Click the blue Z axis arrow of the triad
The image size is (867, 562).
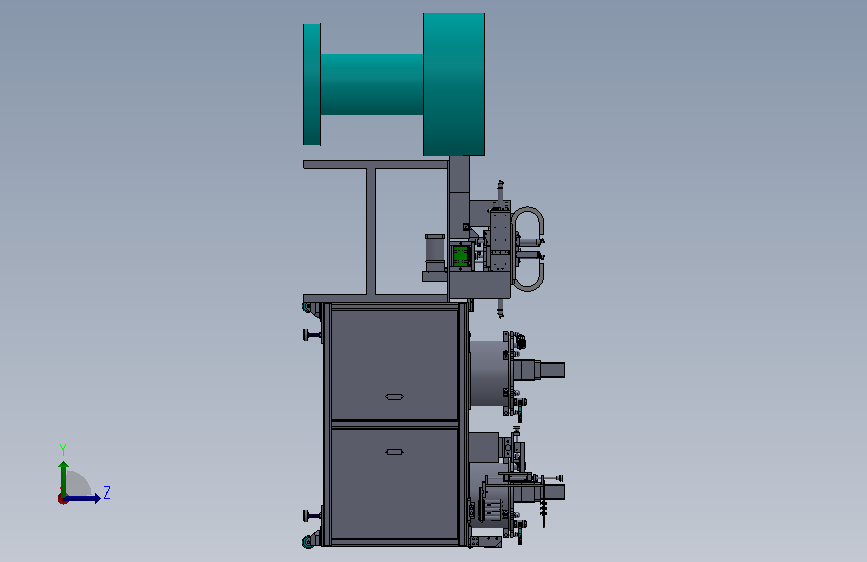tap(83, 498)
